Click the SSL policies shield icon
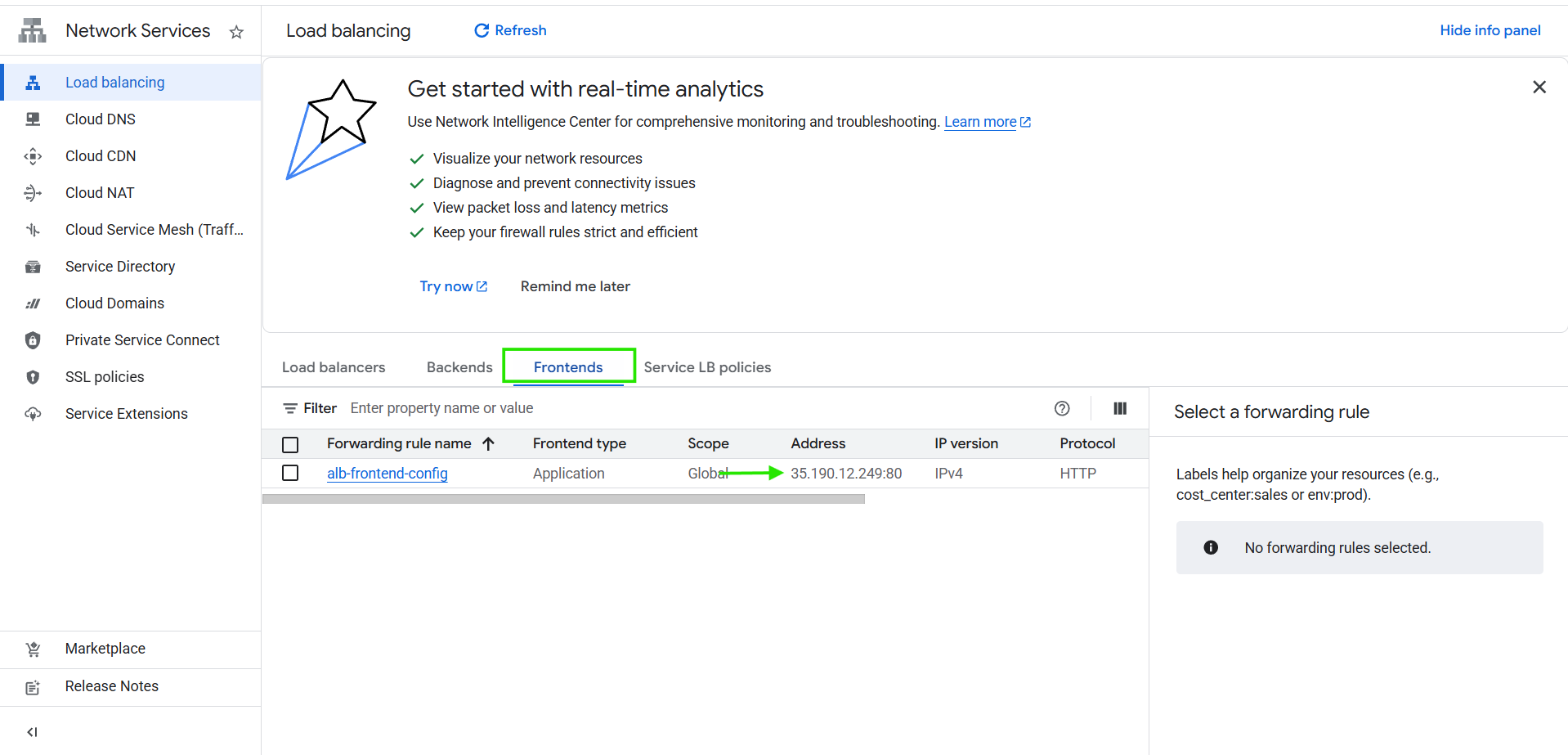 point(33,377)
